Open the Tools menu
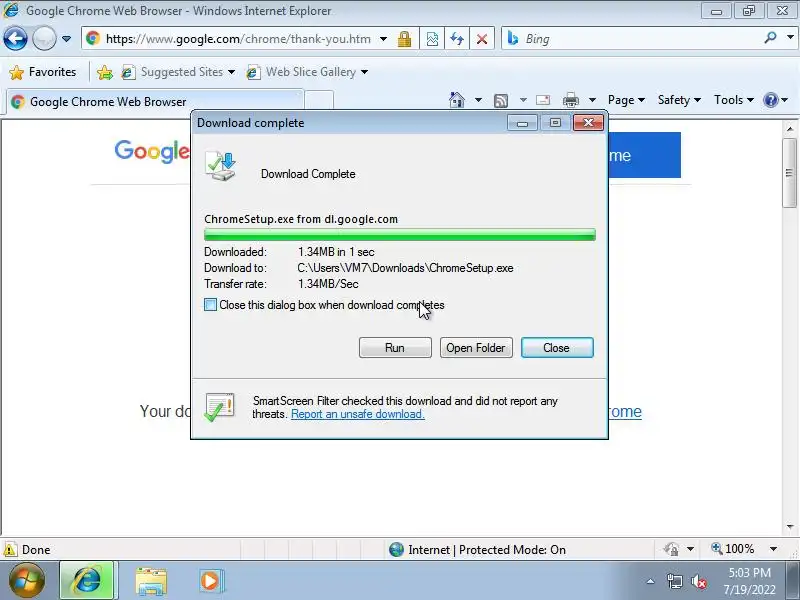The width and height of the screenshot is (800, 600). click(x=734, y=100)
